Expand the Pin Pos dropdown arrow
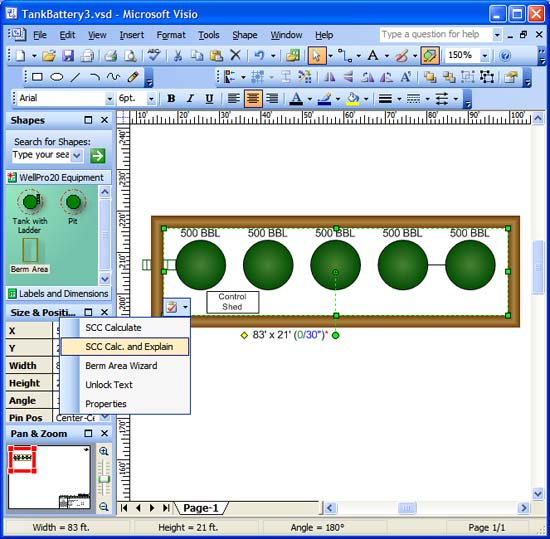The height and width of the screenshot is (539, 550). (105, 417)
